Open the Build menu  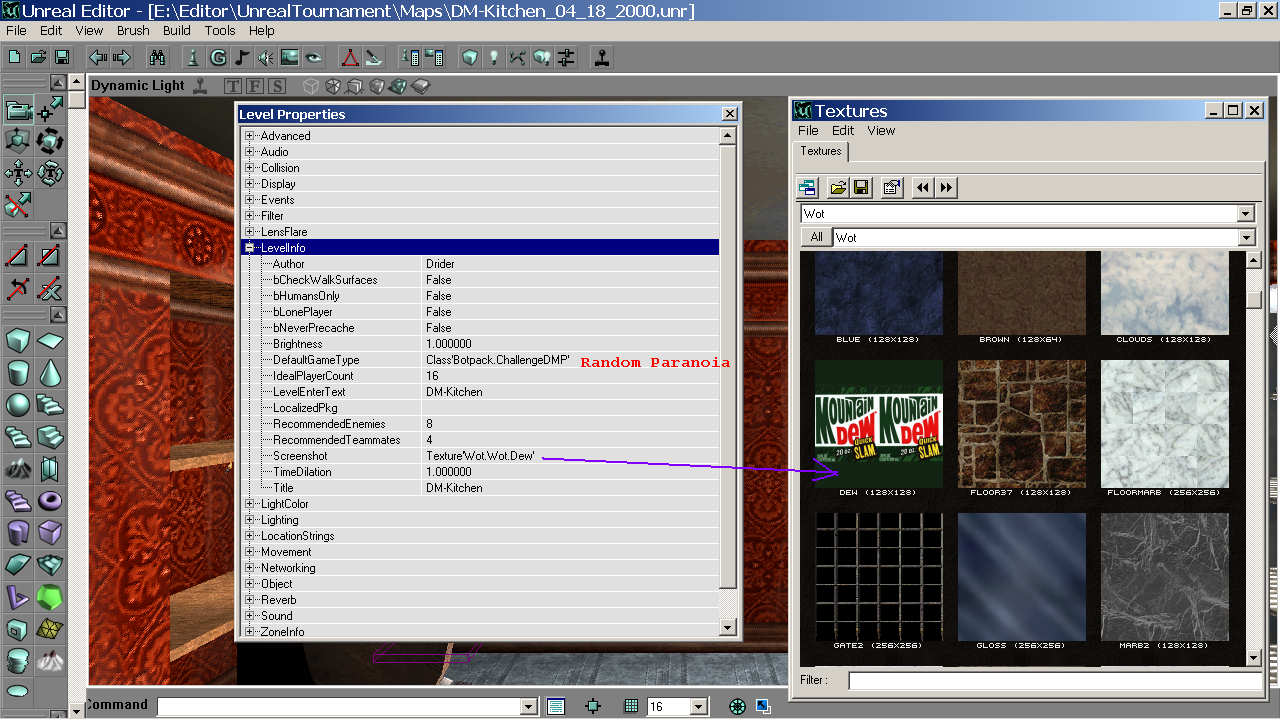(177, 31)
